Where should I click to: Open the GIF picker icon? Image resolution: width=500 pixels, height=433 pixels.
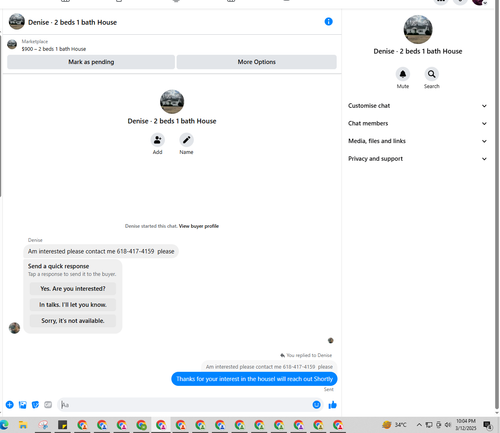[x=48, y=405]
